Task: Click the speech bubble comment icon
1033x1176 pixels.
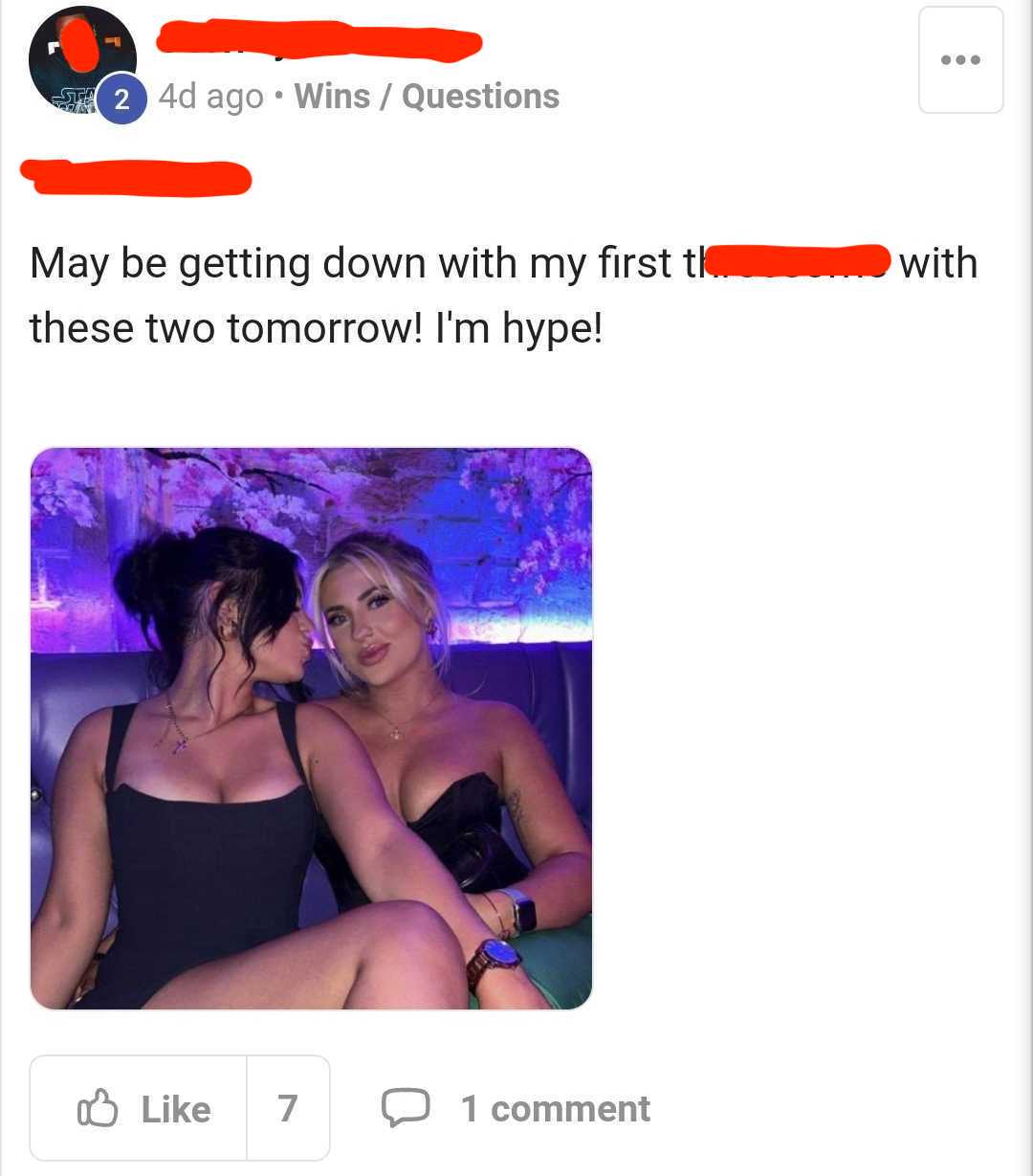Action: point(405,1108)
